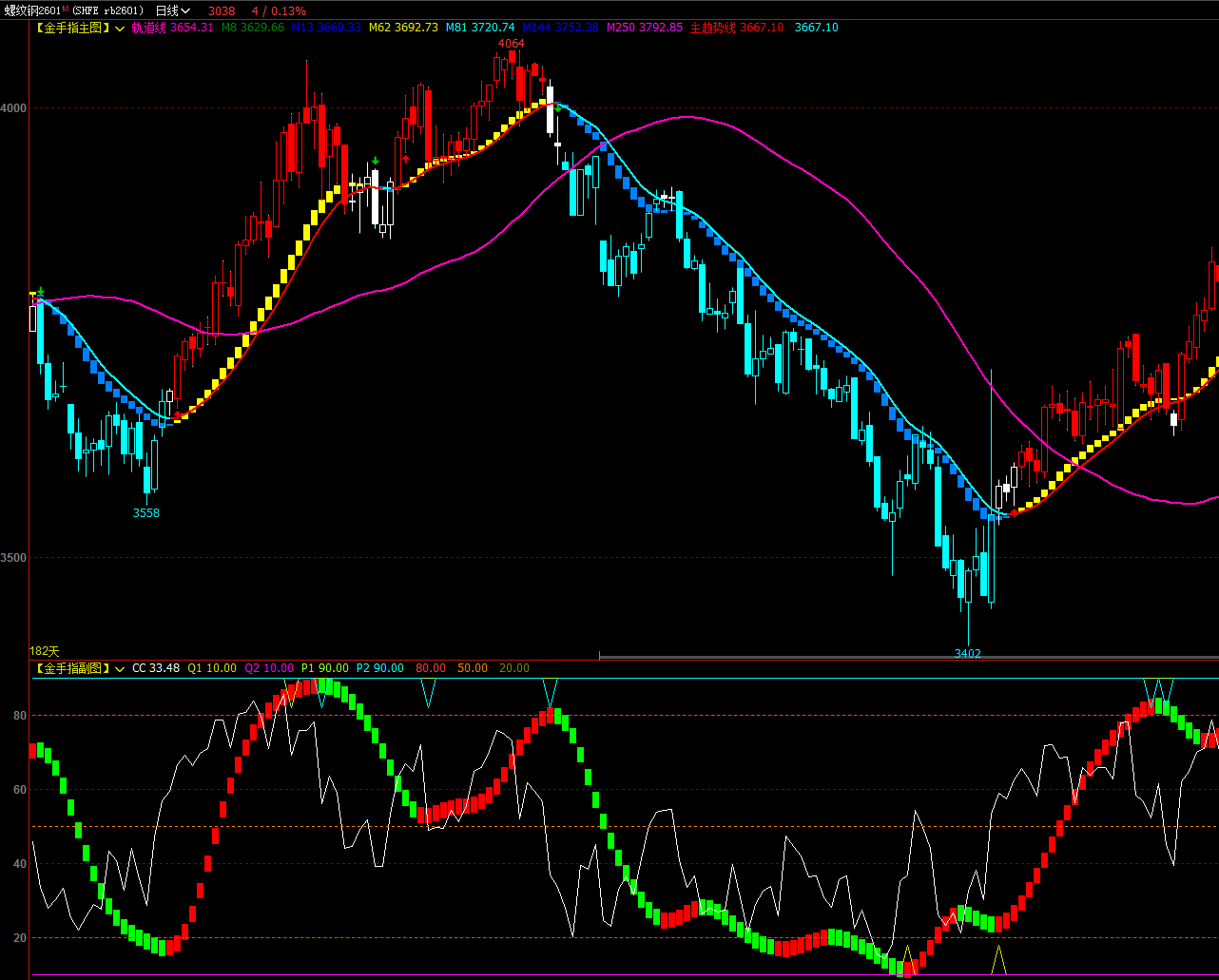Screen dimensions: 1219x980
Task: Select the red M marker beside 螺纹钢2601
Action: [67, 9]
